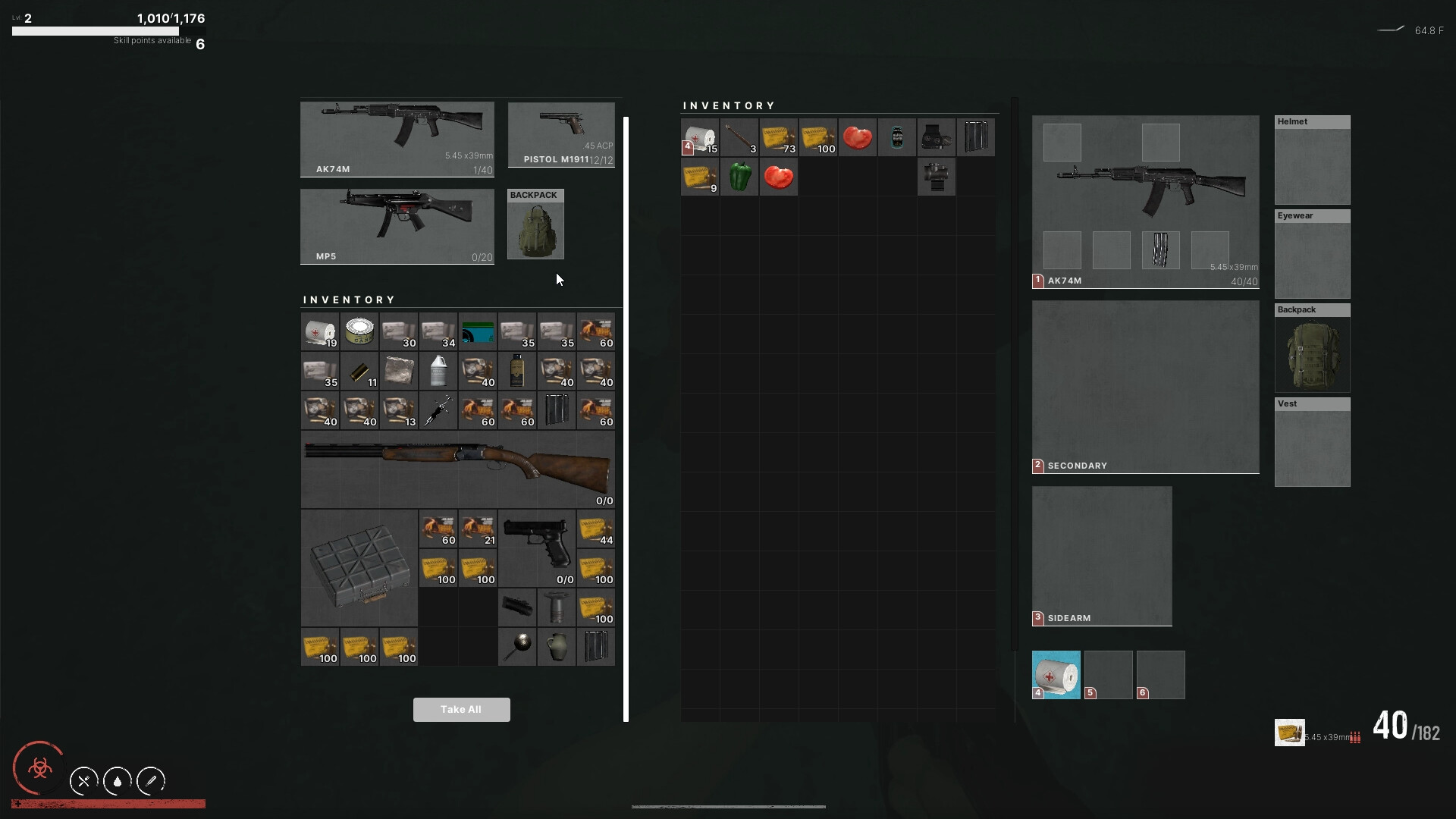Click the loot panel vertical scrollbar
This screenshot has height=819, width=1456.
coord(626,419)
